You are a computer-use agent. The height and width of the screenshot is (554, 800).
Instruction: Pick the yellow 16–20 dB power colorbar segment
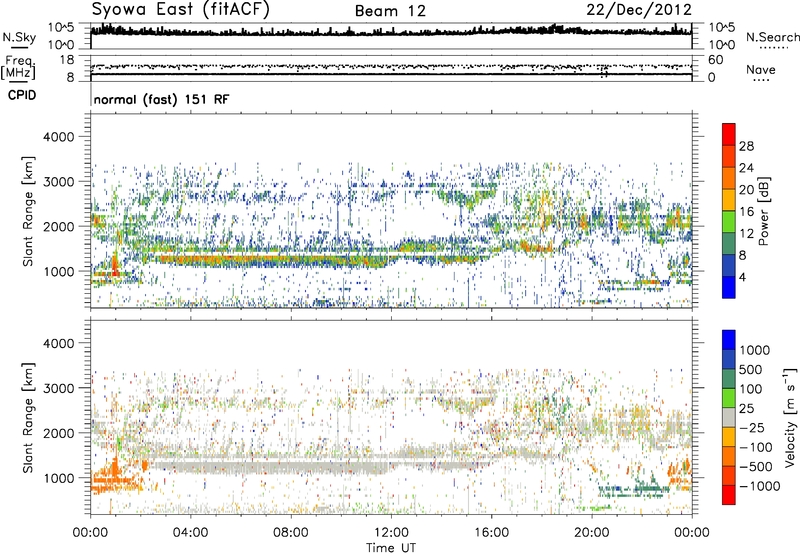729,200
